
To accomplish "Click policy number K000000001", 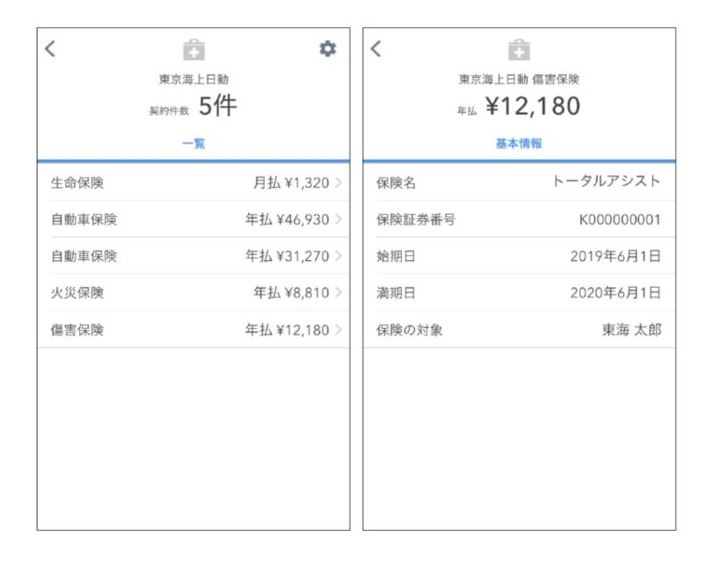I will (x=620, y=220).
